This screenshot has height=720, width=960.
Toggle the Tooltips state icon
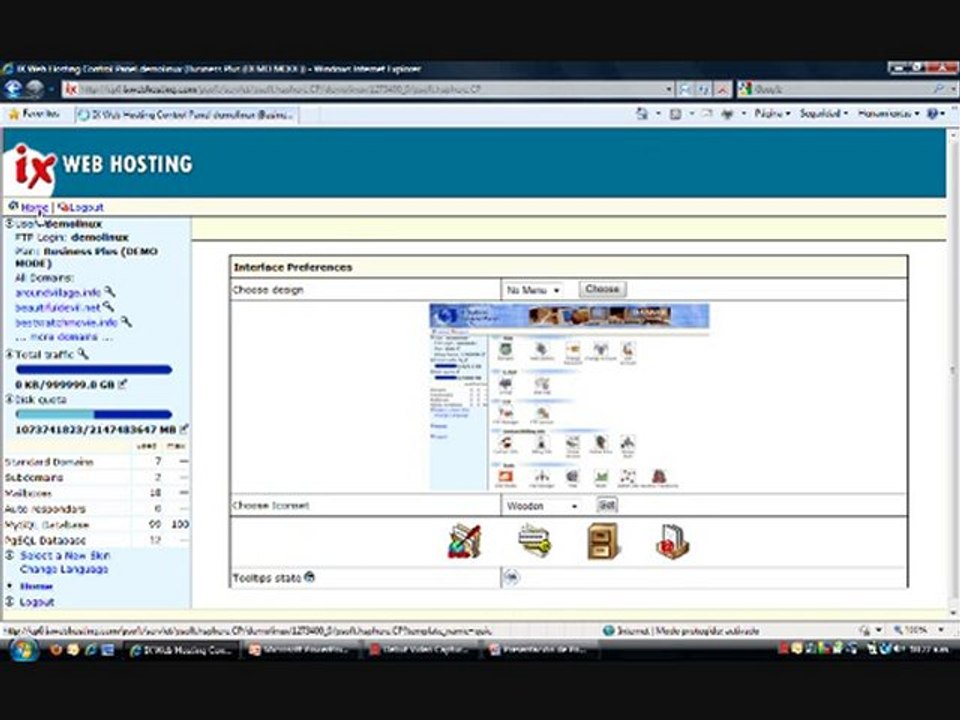512,577
